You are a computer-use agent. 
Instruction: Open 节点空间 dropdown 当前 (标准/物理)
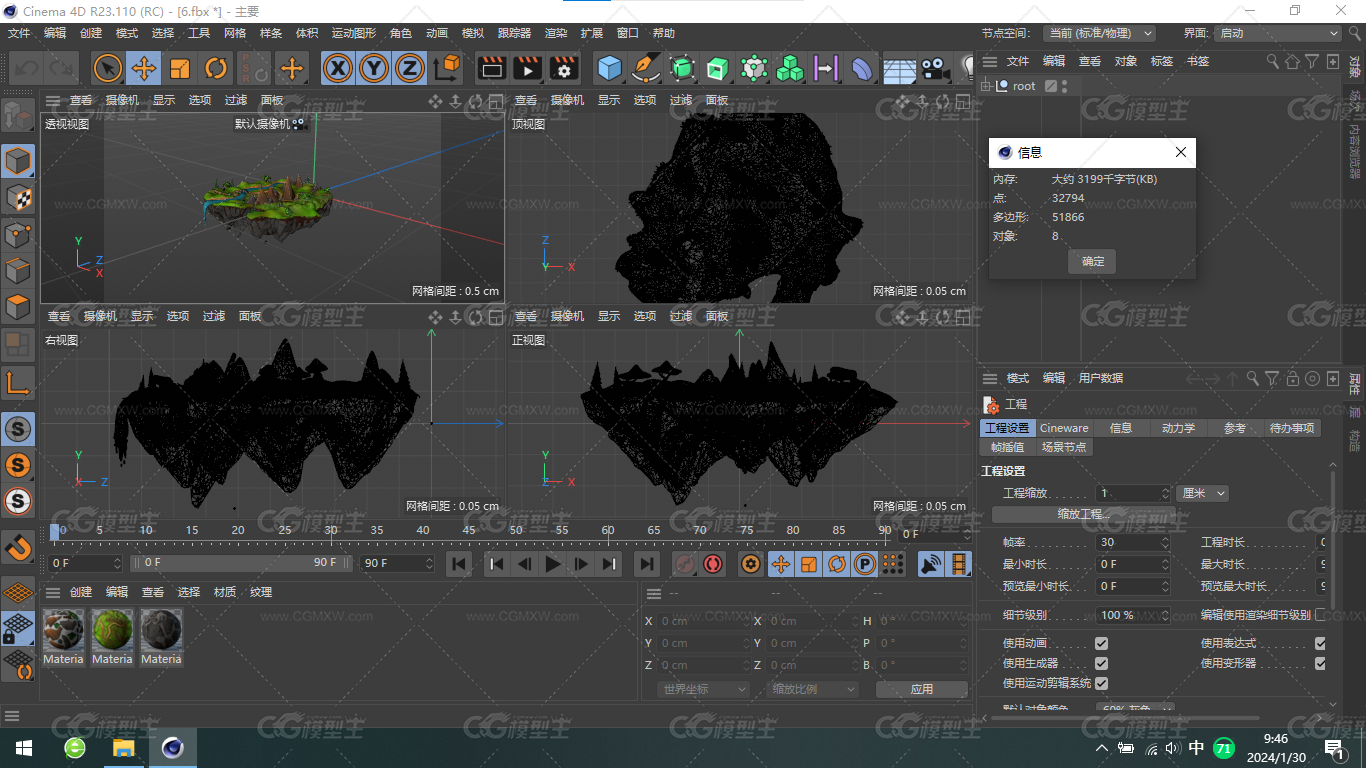click(1099, 33)
